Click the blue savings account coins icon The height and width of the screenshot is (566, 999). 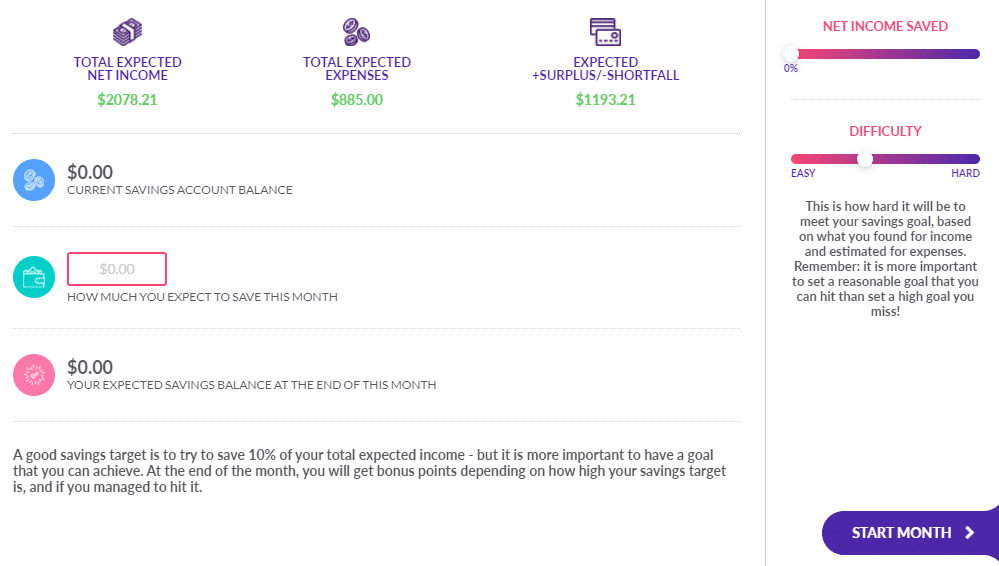point(34,180)
